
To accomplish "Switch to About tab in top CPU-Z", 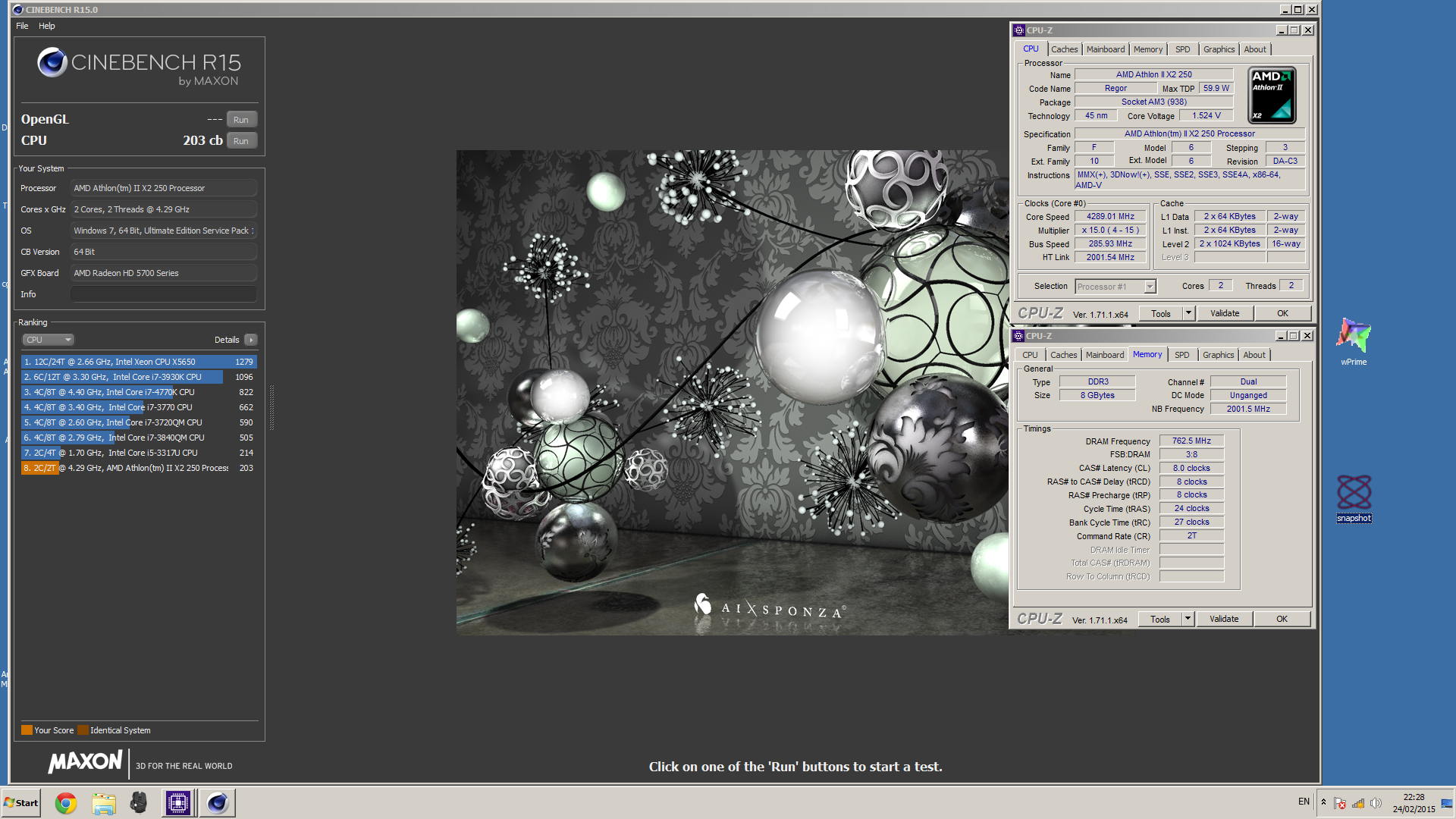I will point(1255,49).
